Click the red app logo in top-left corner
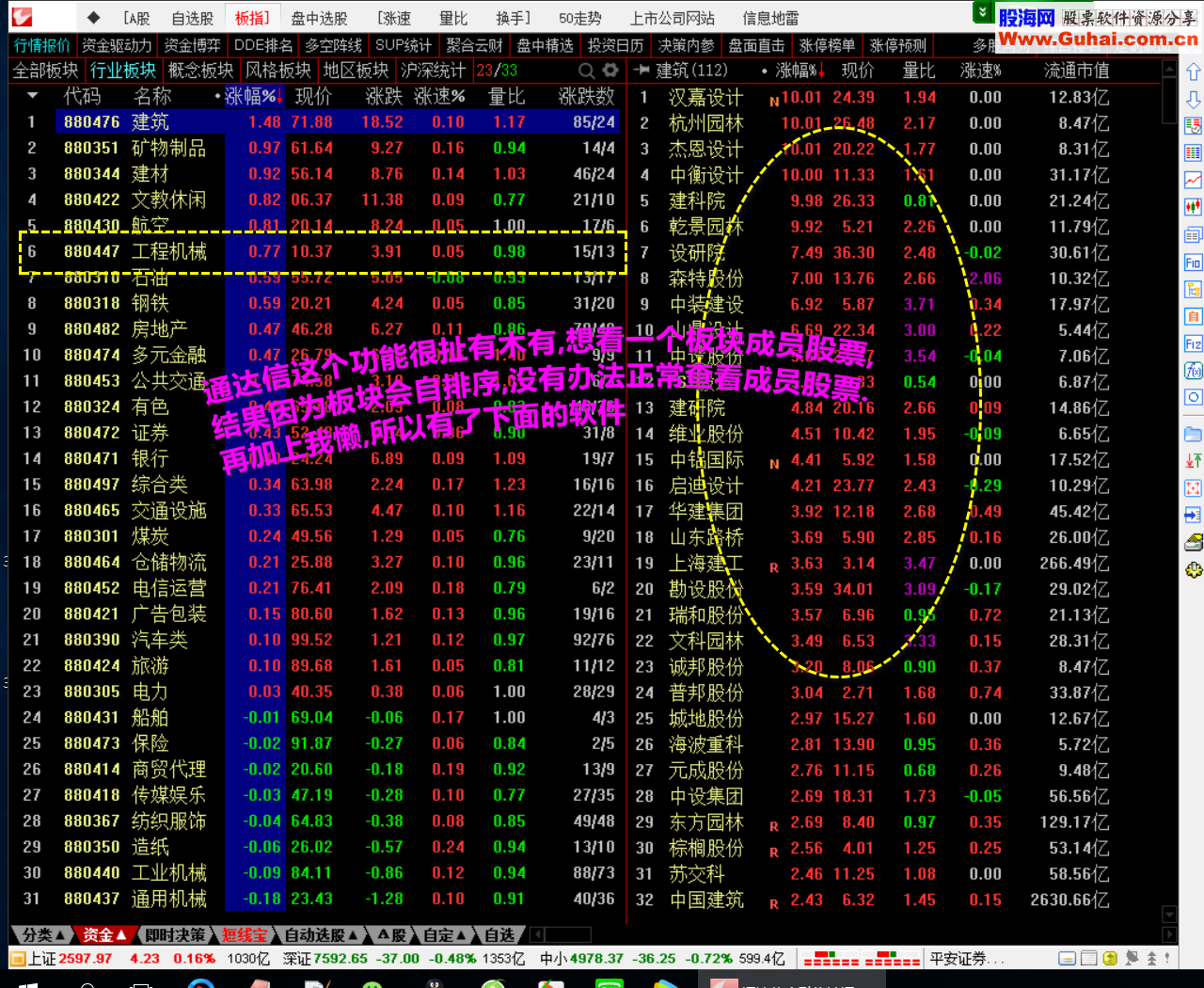 22,17
